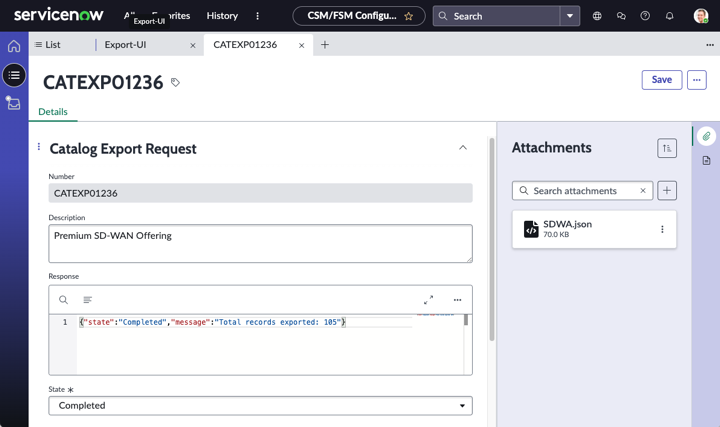Format code in the Response editor

(87, 300)
